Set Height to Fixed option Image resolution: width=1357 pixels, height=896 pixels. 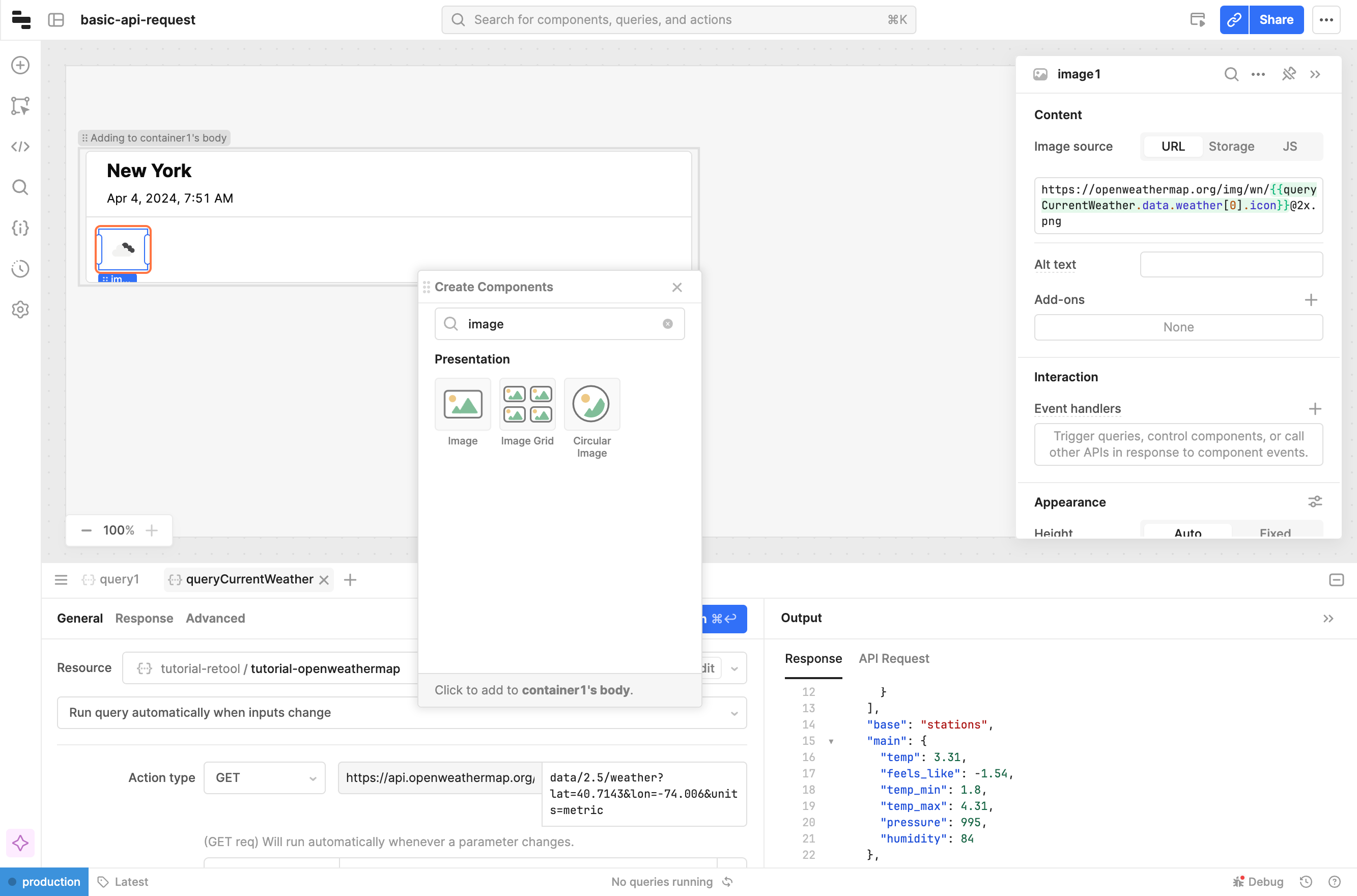[x=1274, y=531]
